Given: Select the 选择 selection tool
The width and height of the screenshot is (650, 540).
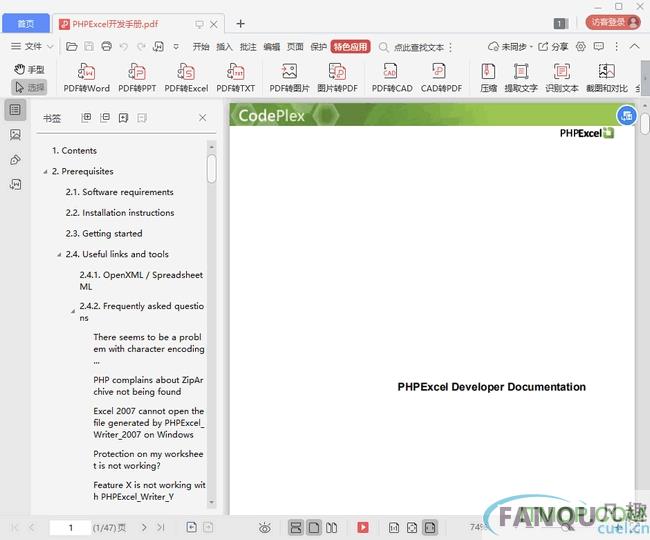Looking at the screenshot, I should [x=29, y=87].
